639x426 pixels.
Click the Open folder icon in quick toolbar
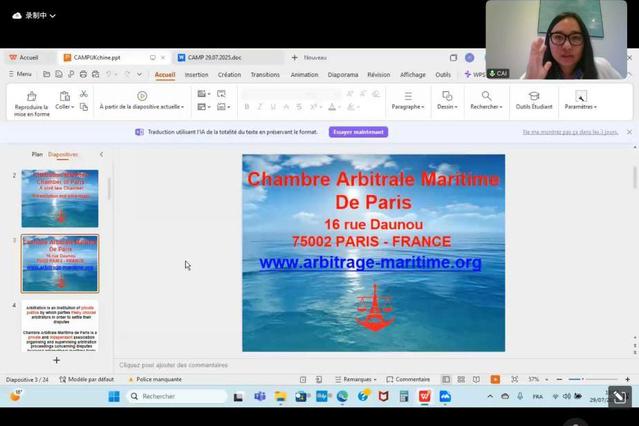click(x=46, y=74)
